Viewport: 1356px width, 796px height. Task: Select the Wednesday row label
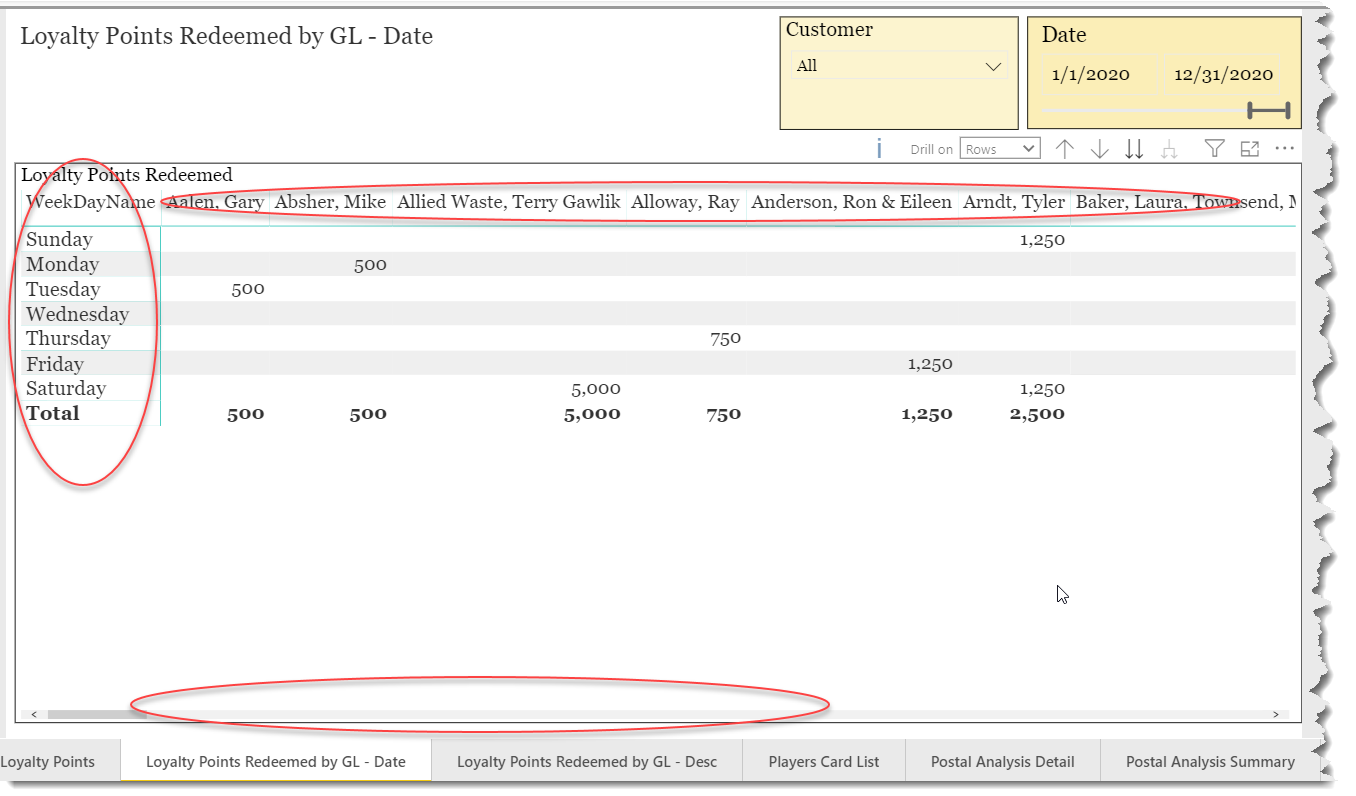coord(77,314)
